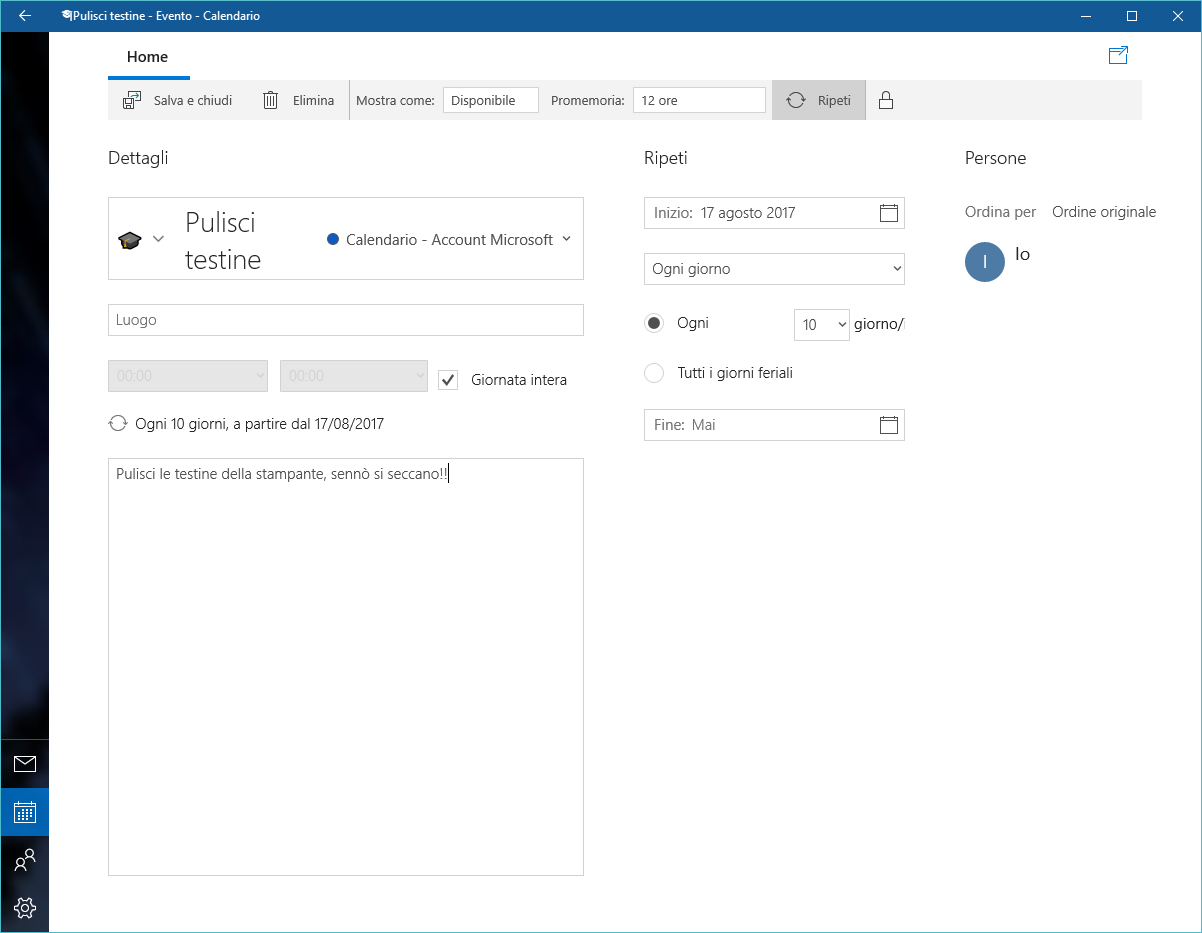Delete event via trash can icon
The width and height of the screenshot is (1202, 933).
[270, 100]
